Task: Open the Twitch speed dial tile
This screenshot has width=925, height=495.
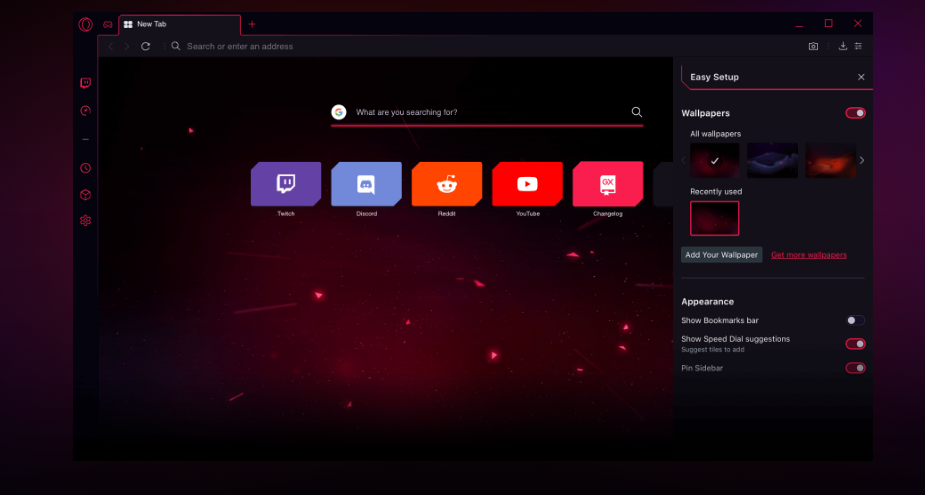Action: point(286,184)
